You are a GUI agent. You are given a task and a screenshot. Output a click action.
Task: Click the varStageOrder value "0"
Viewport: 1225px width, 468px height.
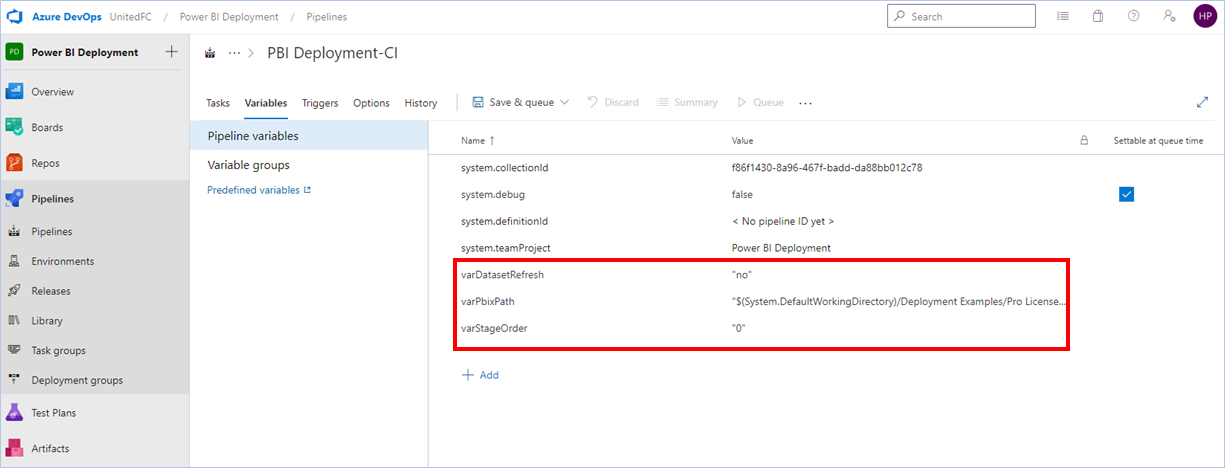739,328
